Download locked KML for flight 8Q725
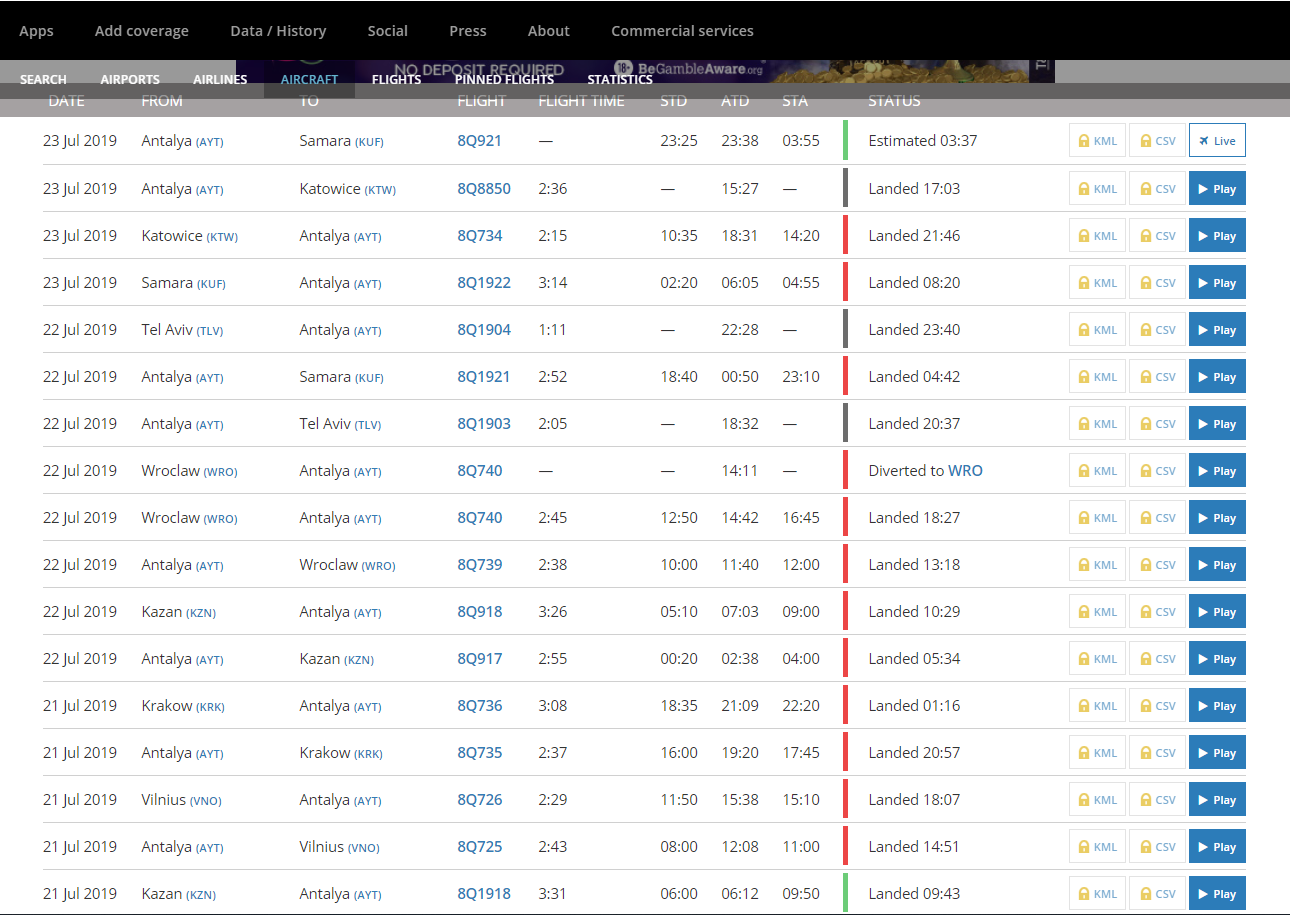 [1097, 847]
